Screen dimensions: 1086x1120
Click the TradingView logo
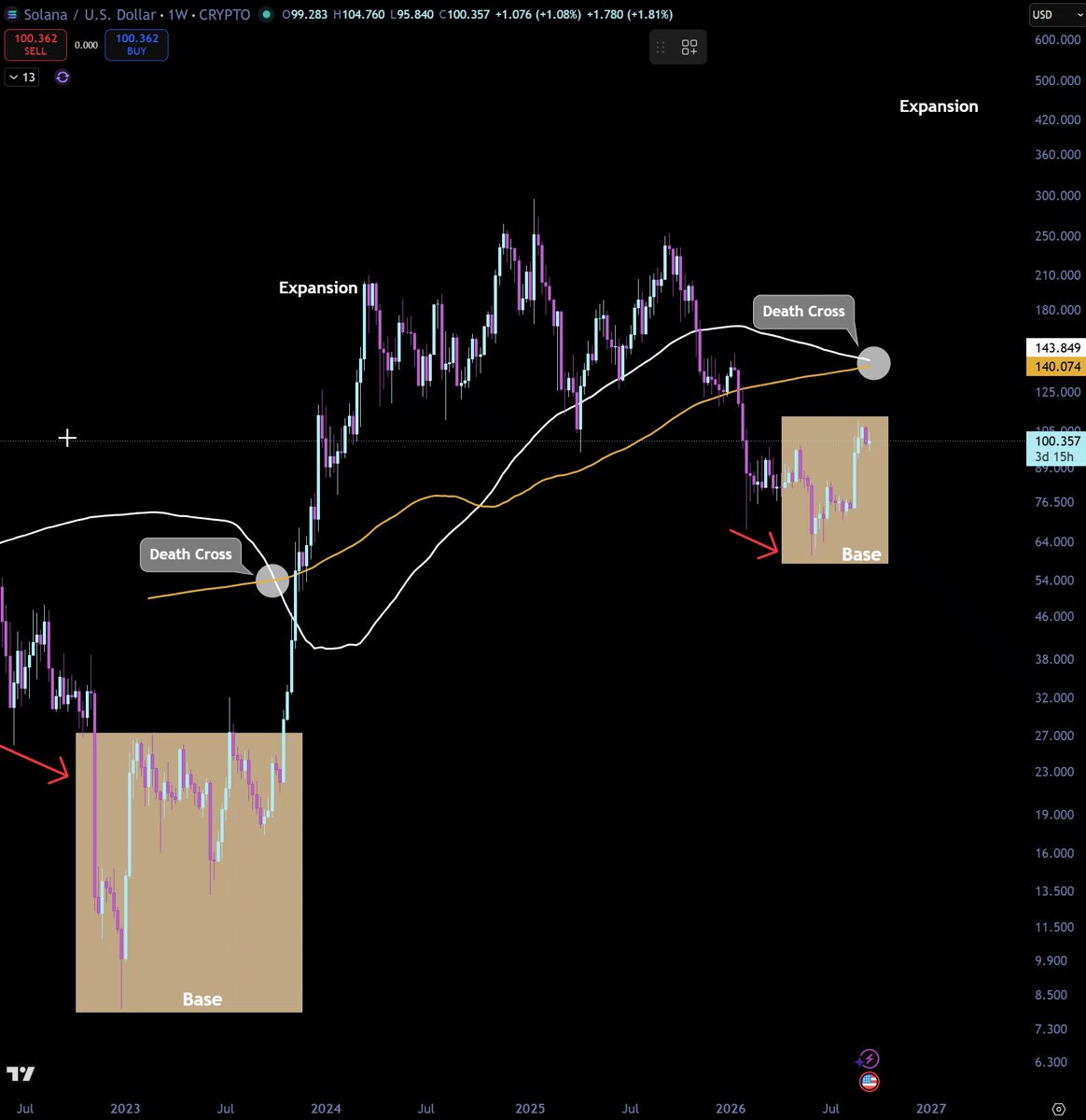click(21, 1074)
